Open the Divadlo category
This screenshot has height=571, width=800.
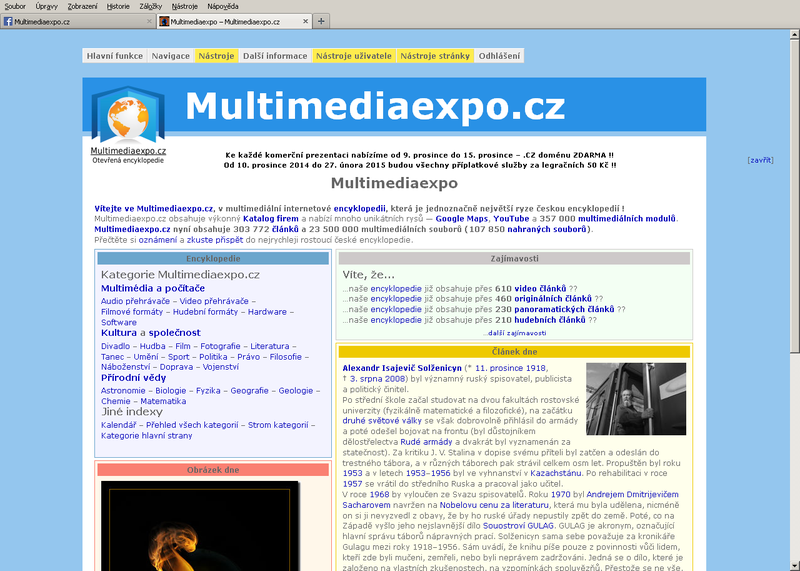click(115, 346)
